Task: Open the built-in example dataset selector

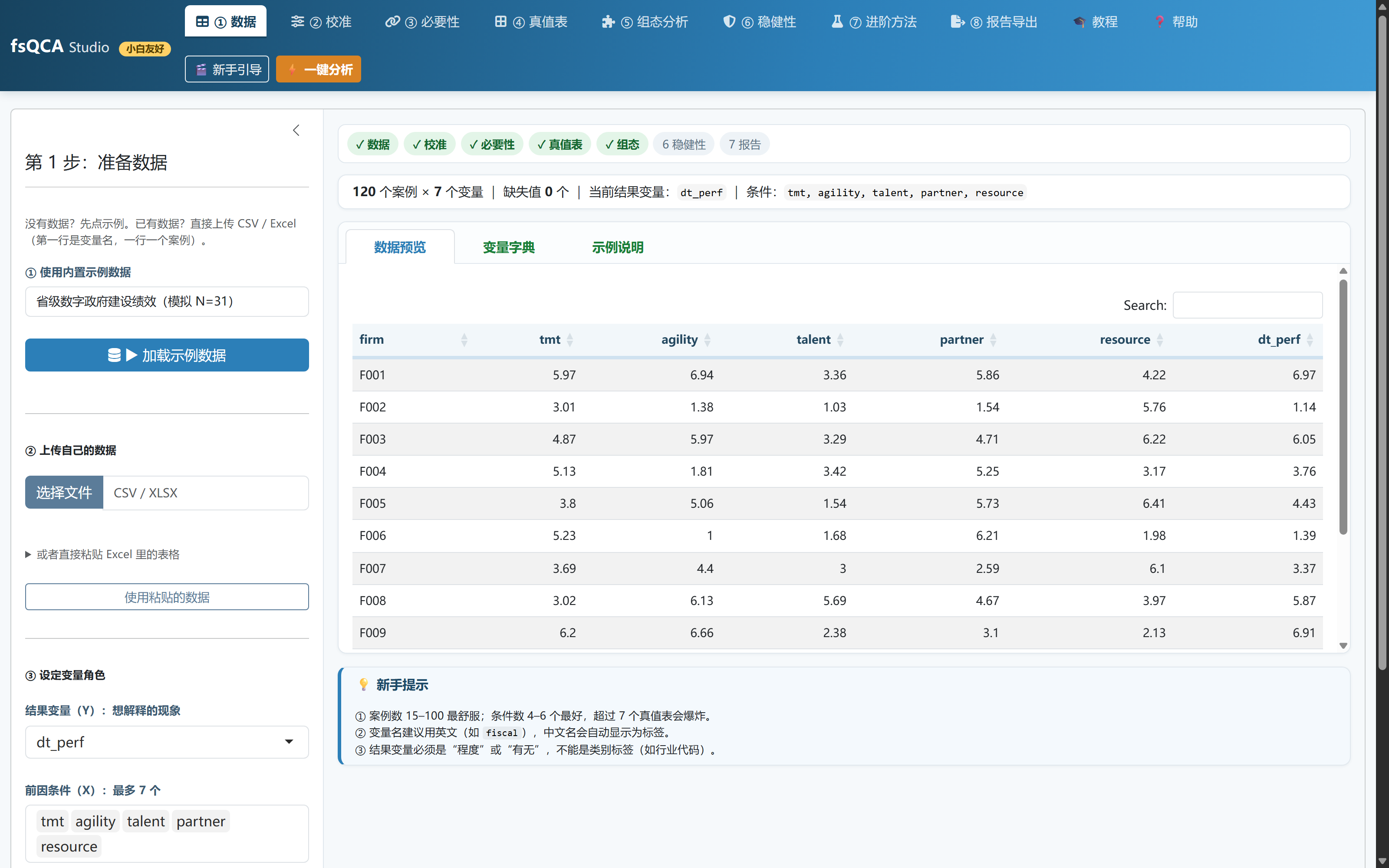Action: [167, 301]
